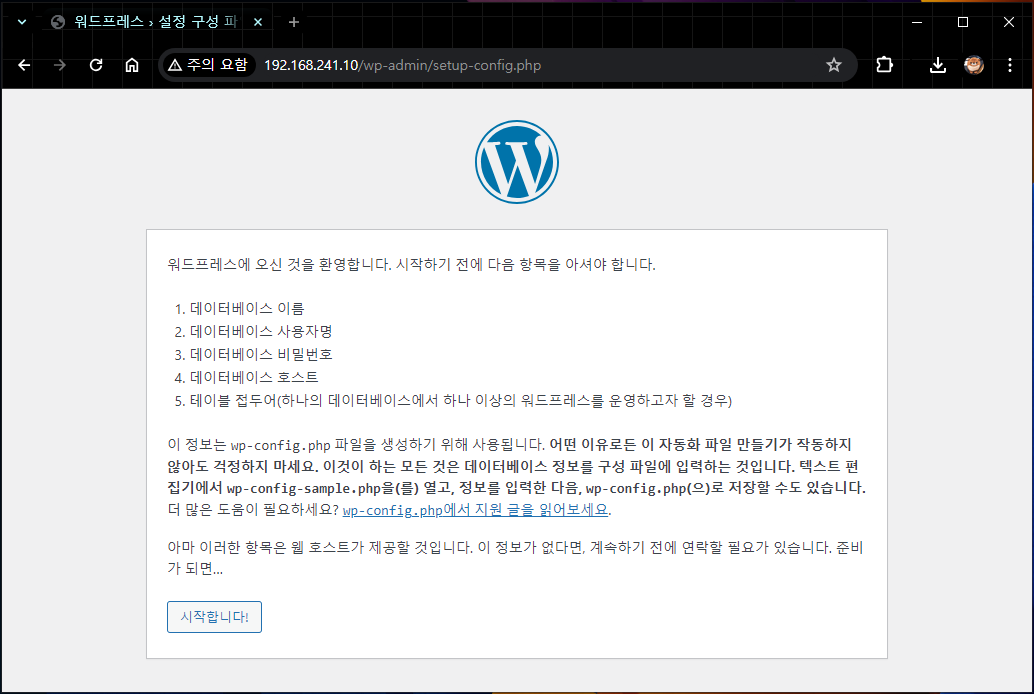Minimize the browser window

pos(917,22)
